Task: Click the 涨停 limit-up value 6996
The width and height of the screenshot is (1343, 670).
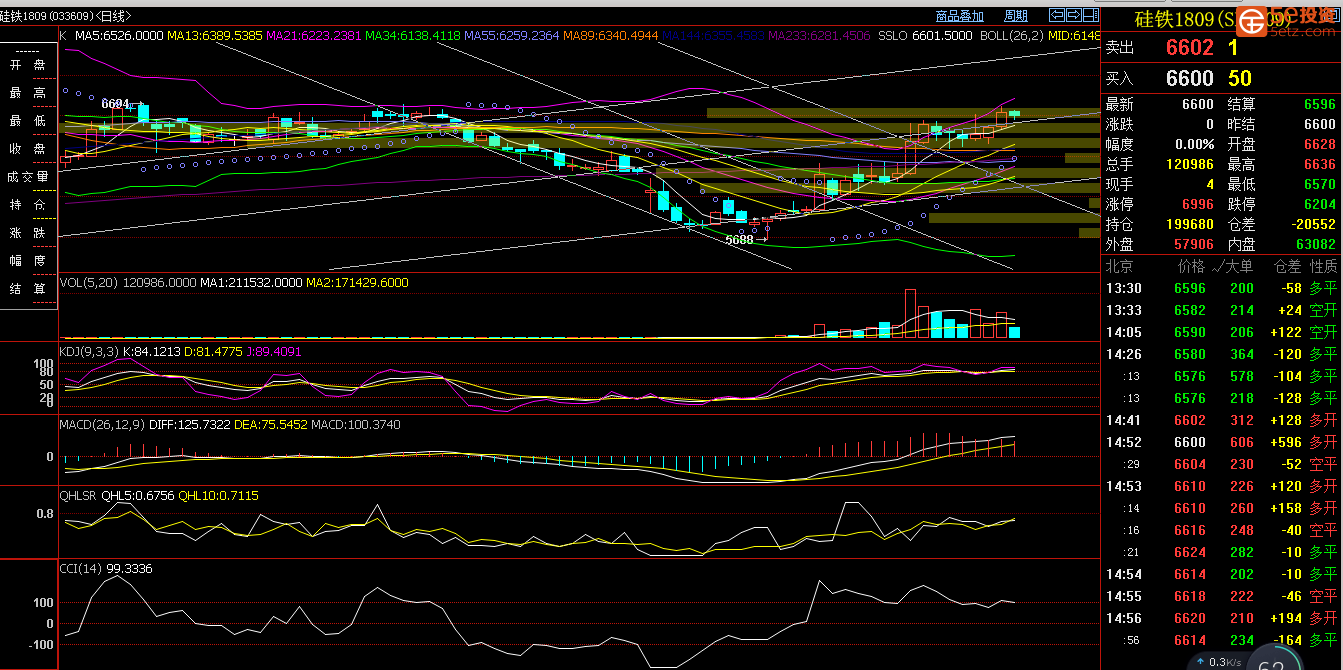Action: coord(1198,205)
